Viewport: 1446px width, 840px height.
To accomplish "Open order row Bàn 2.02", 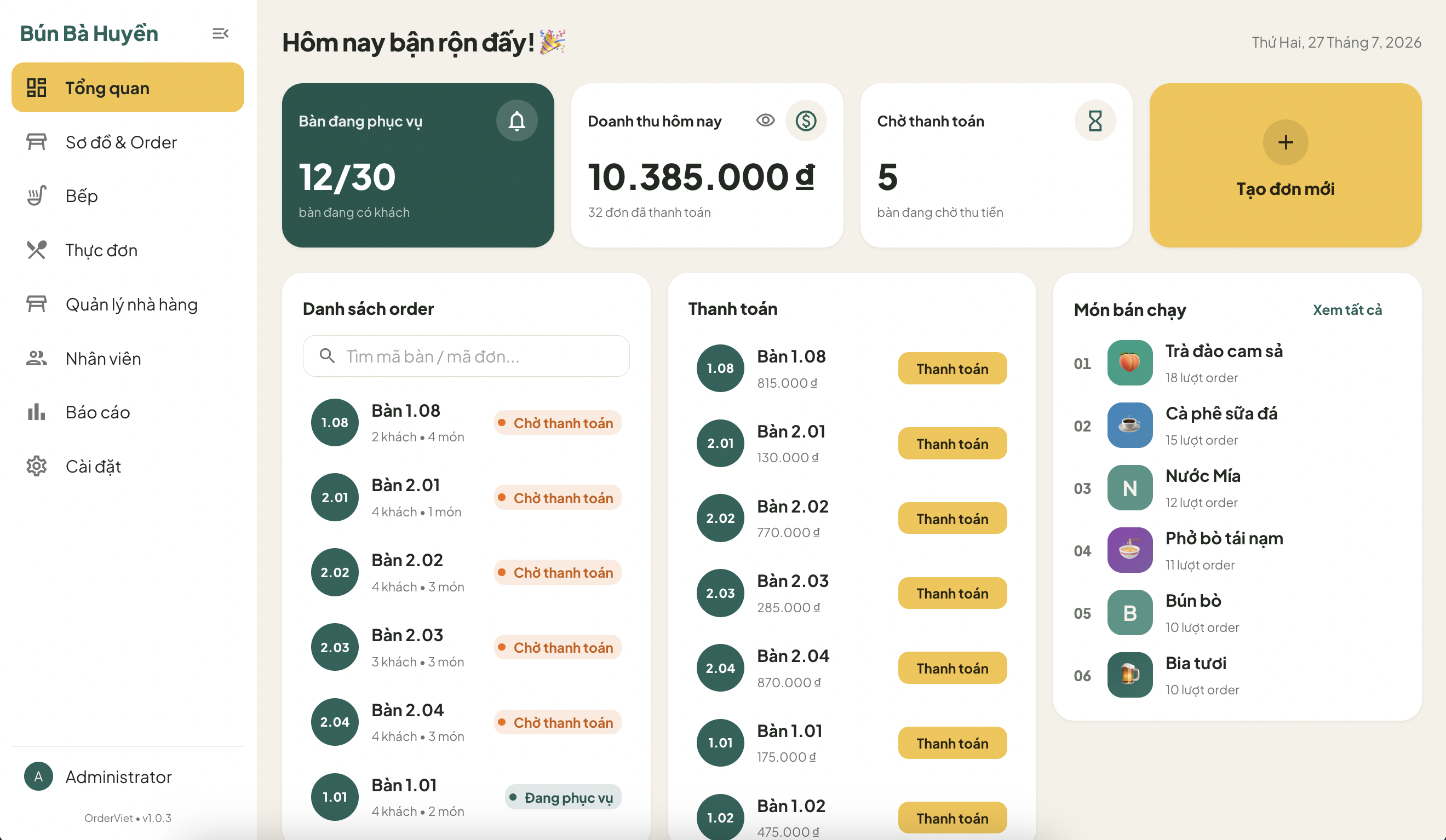I will pyautogui.click(x=467, y=573).
